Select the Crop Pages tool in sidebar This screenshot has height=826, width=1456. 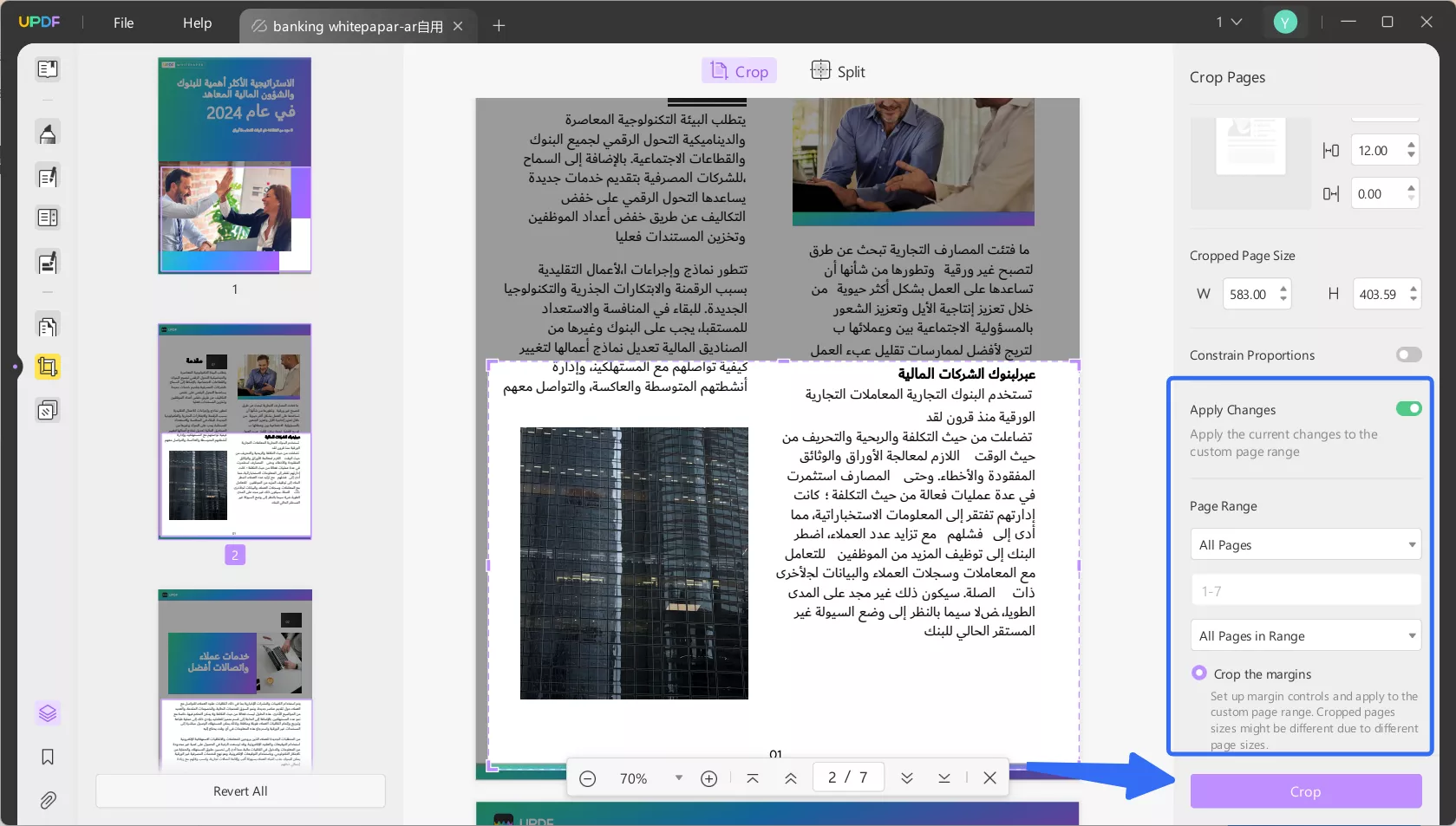48,367
